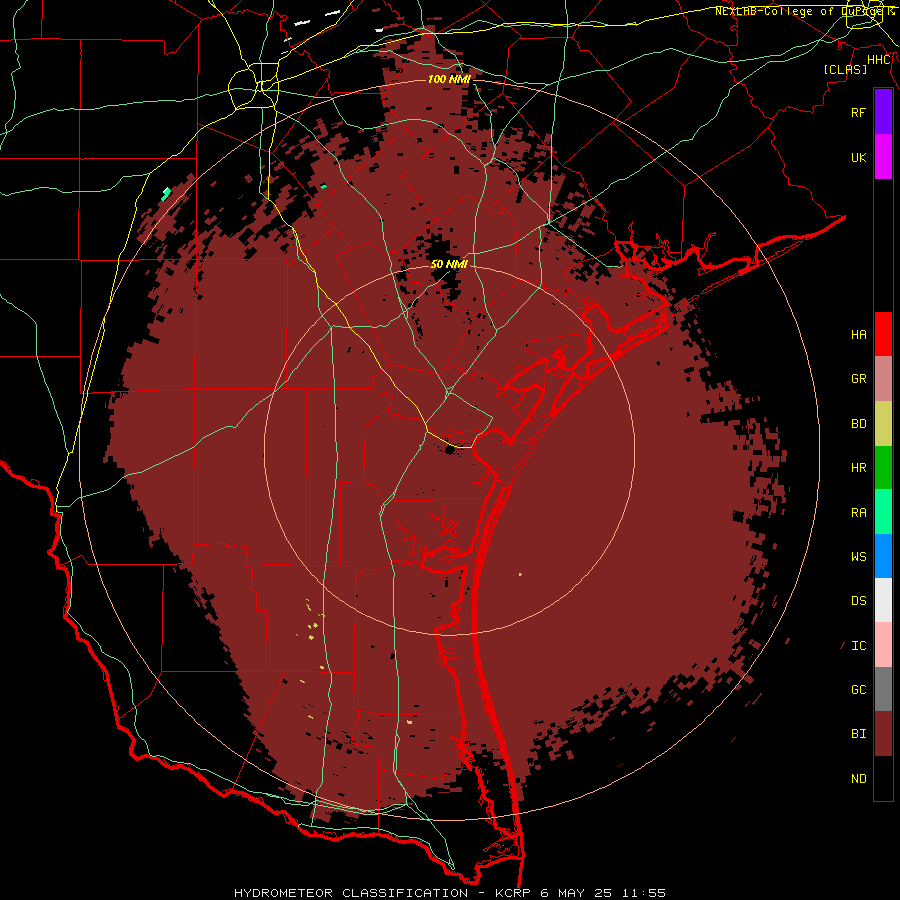This screenshot has width=900, height=900.
Task: Click the '100 NMI' range ring label
Action: click(449, 79)
